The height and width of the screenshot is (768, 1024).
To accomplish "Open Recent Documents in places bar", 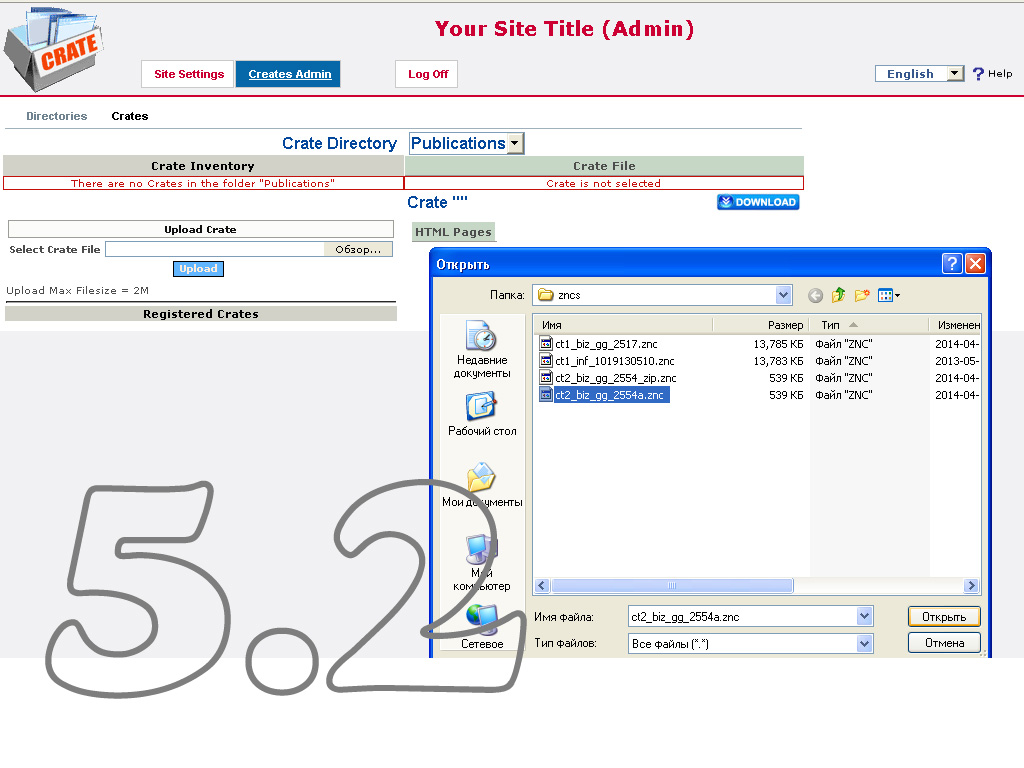I will pos(481,350).
